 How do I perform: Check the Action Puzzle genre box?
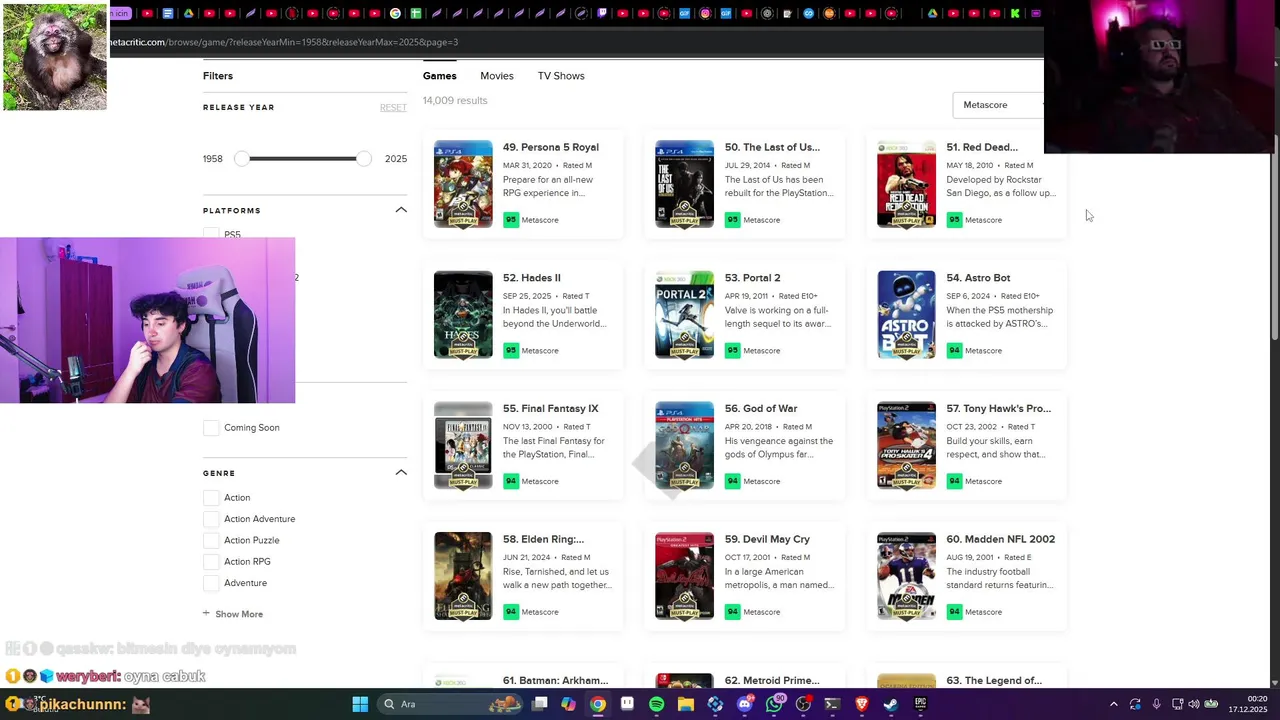coord(211,540)
